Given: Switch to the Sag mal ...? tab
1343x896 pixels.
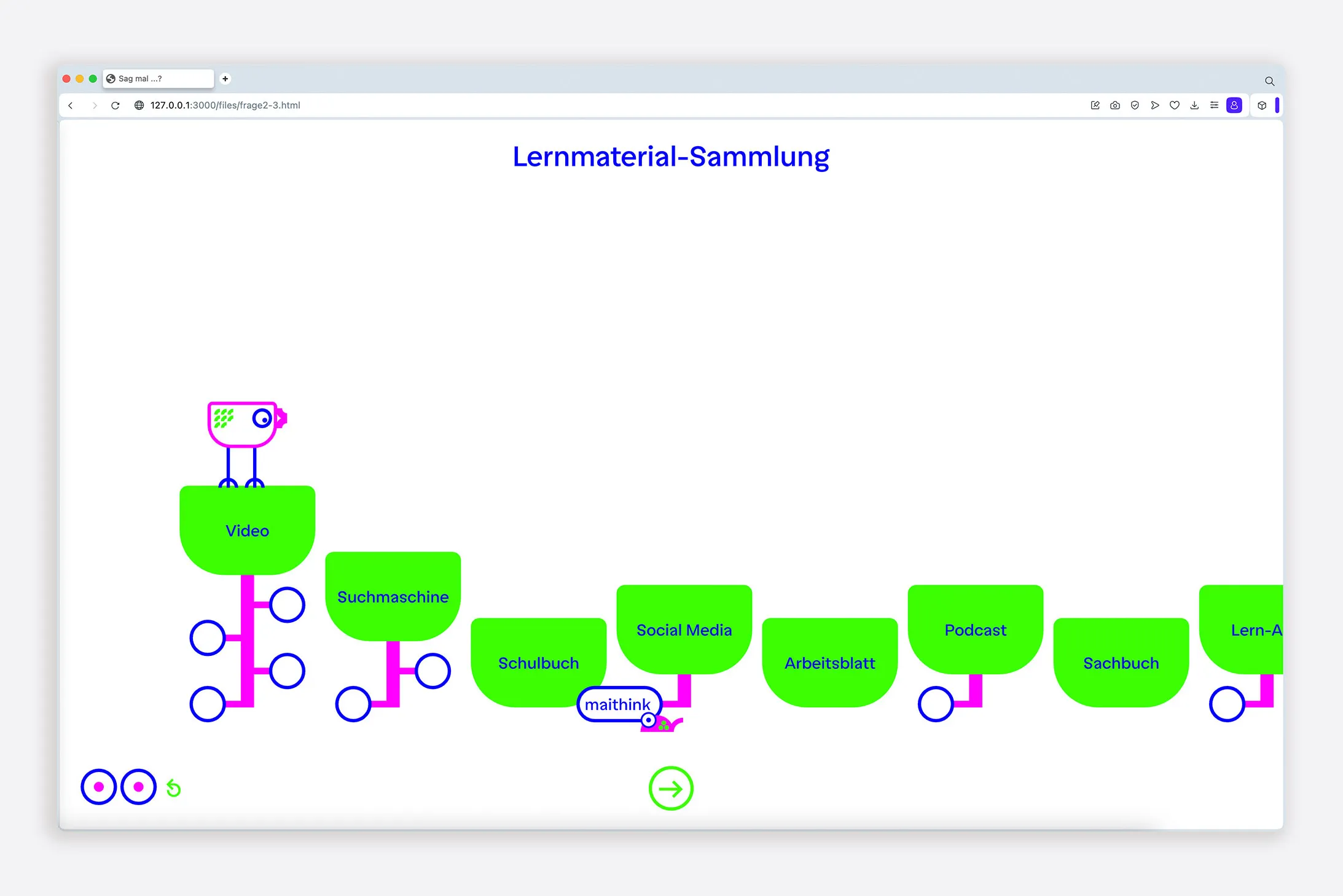Looking at the screenshot, I should click(159, 79).
